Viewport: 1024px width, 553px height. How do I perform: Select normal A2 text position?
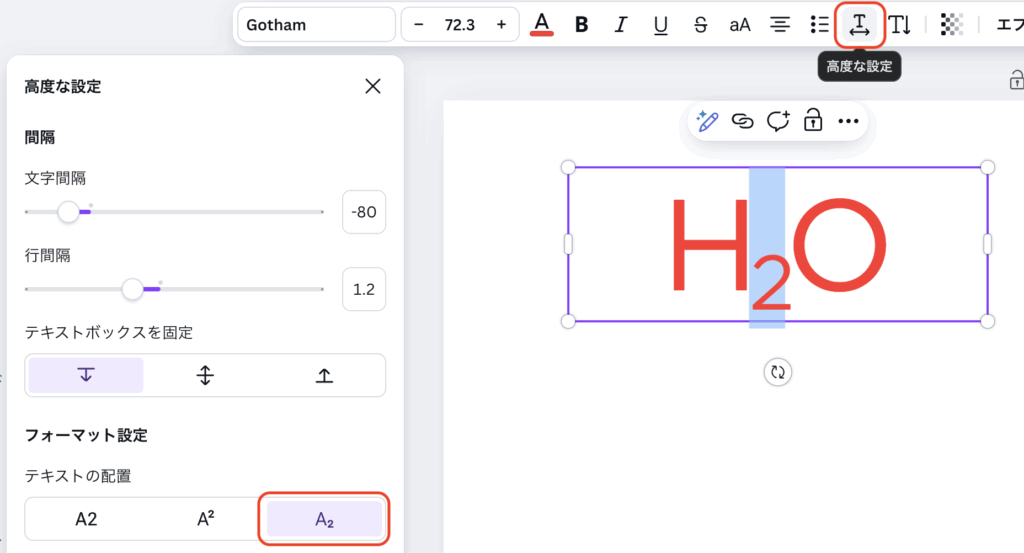pyautogui.click(x=86, y=519)
